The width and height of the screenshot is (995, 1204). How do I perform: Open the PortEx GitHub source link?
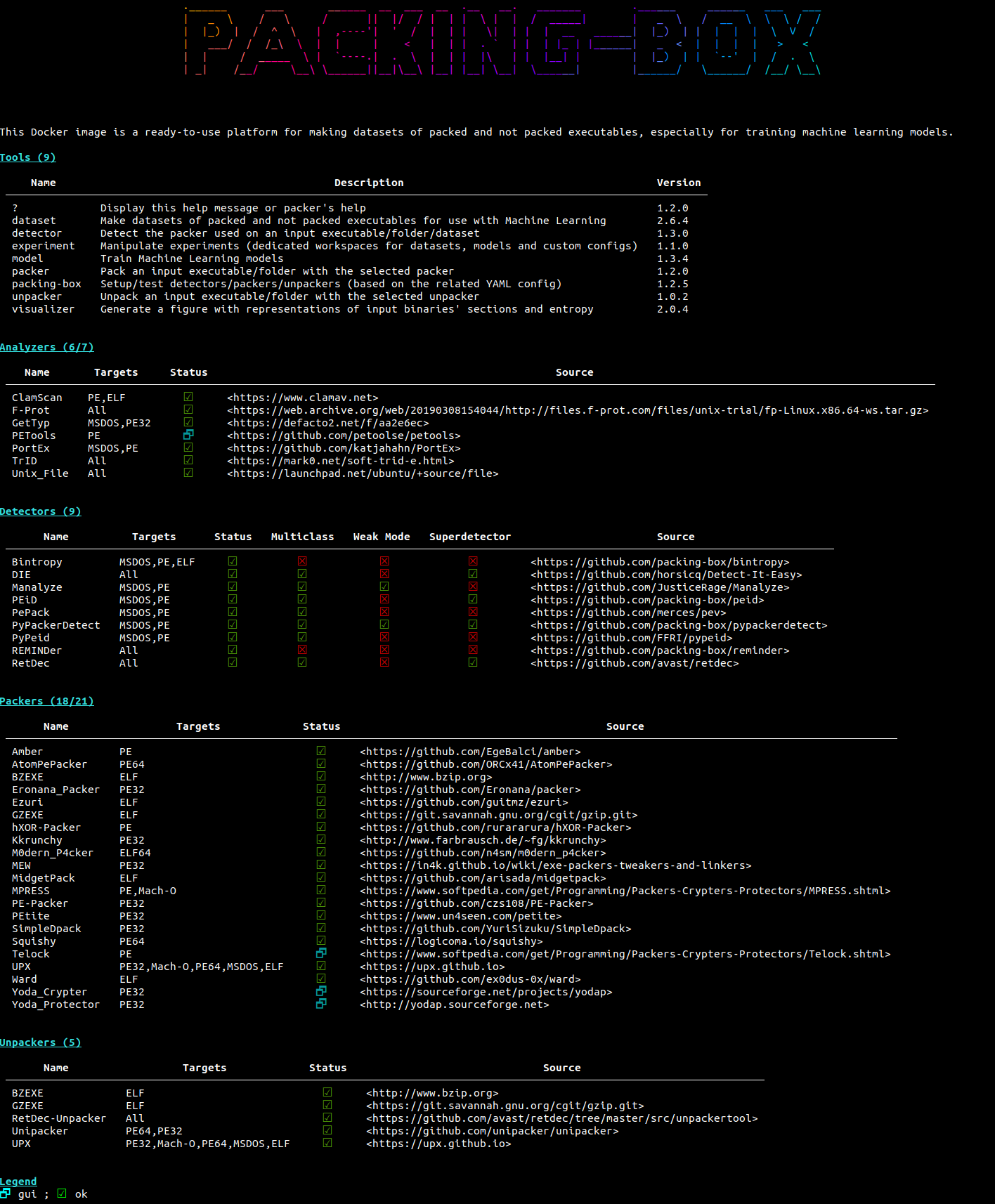pos(344,448)
